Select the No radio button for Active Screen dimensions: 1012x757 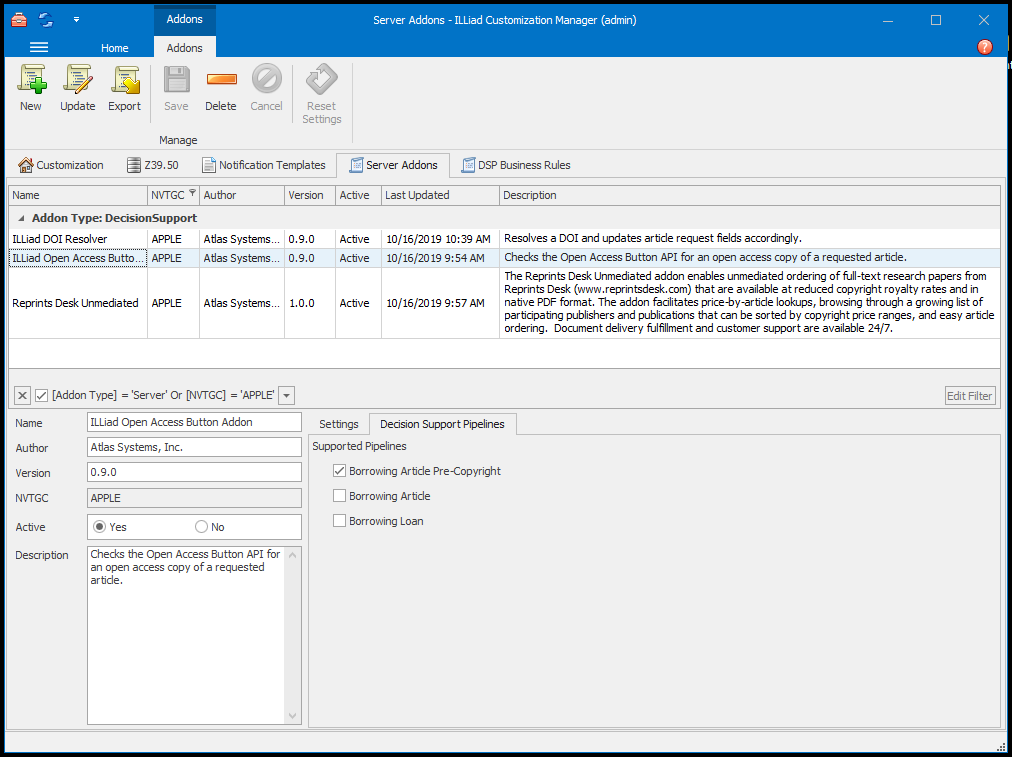click(202, 527)
